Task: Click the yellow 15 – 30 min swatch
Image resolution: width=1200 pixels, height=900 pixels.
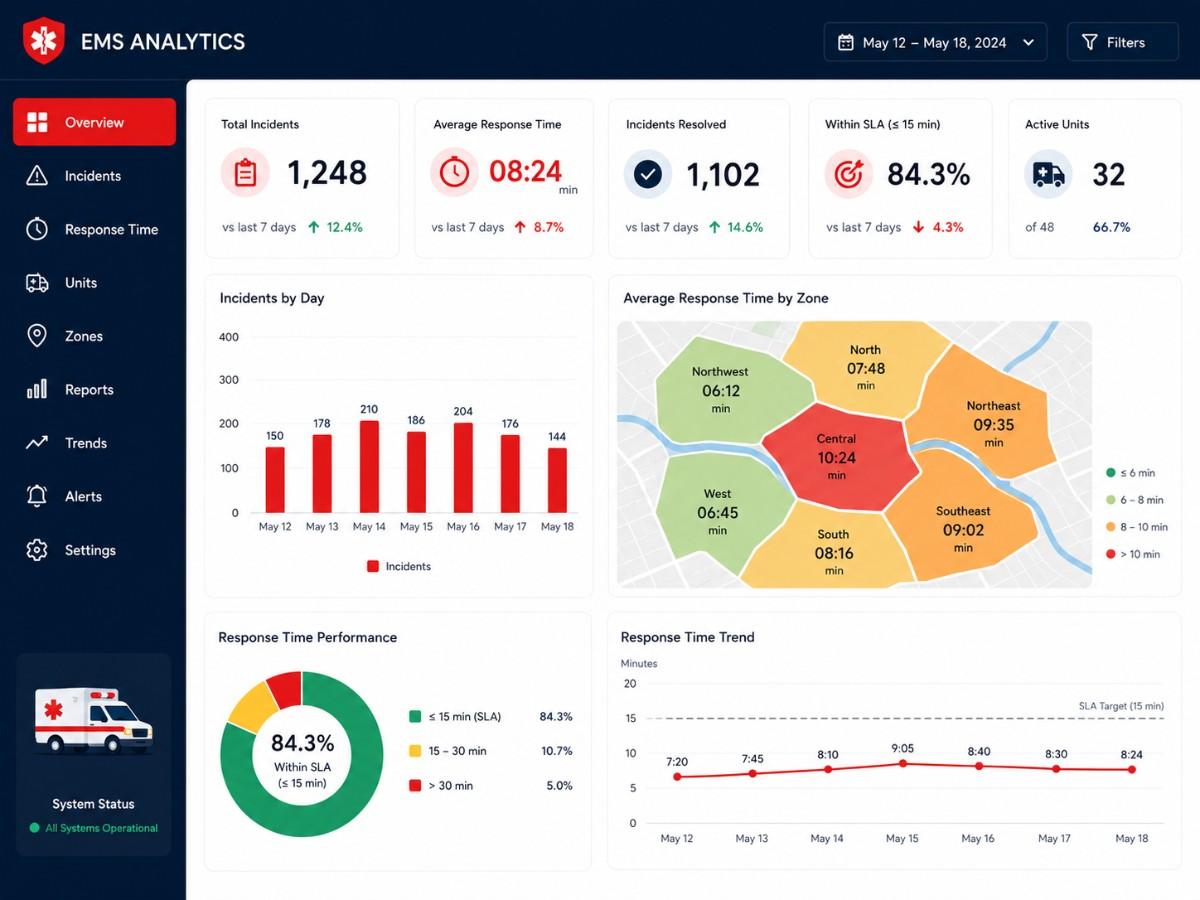Action: (x=415, y=751)
